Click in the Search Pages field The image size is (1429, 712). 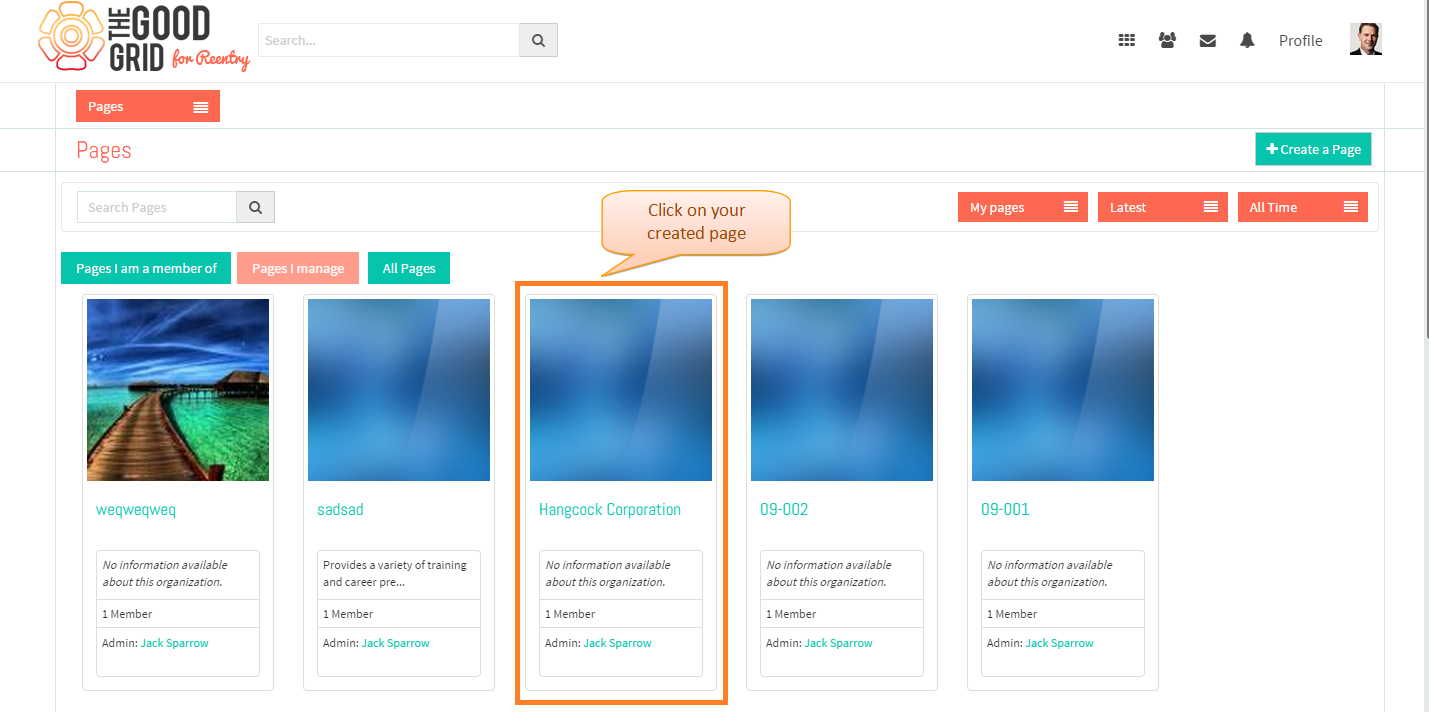coord(157,207)
